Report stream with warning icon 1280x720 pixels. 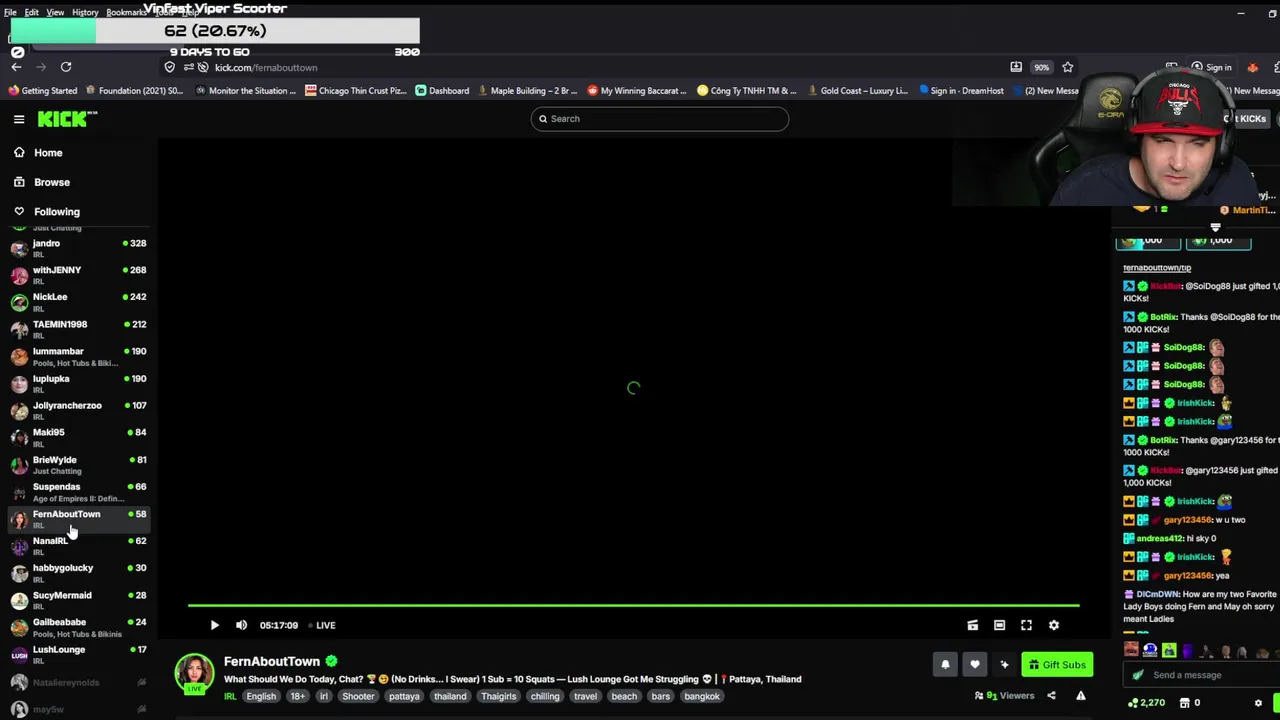pyautogui.click(x=1081, y=696)
